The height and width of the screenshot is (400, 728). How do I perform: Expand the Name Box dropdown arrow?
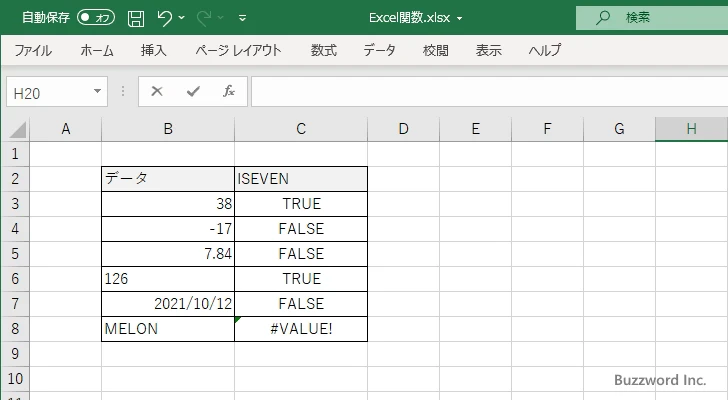97,91
